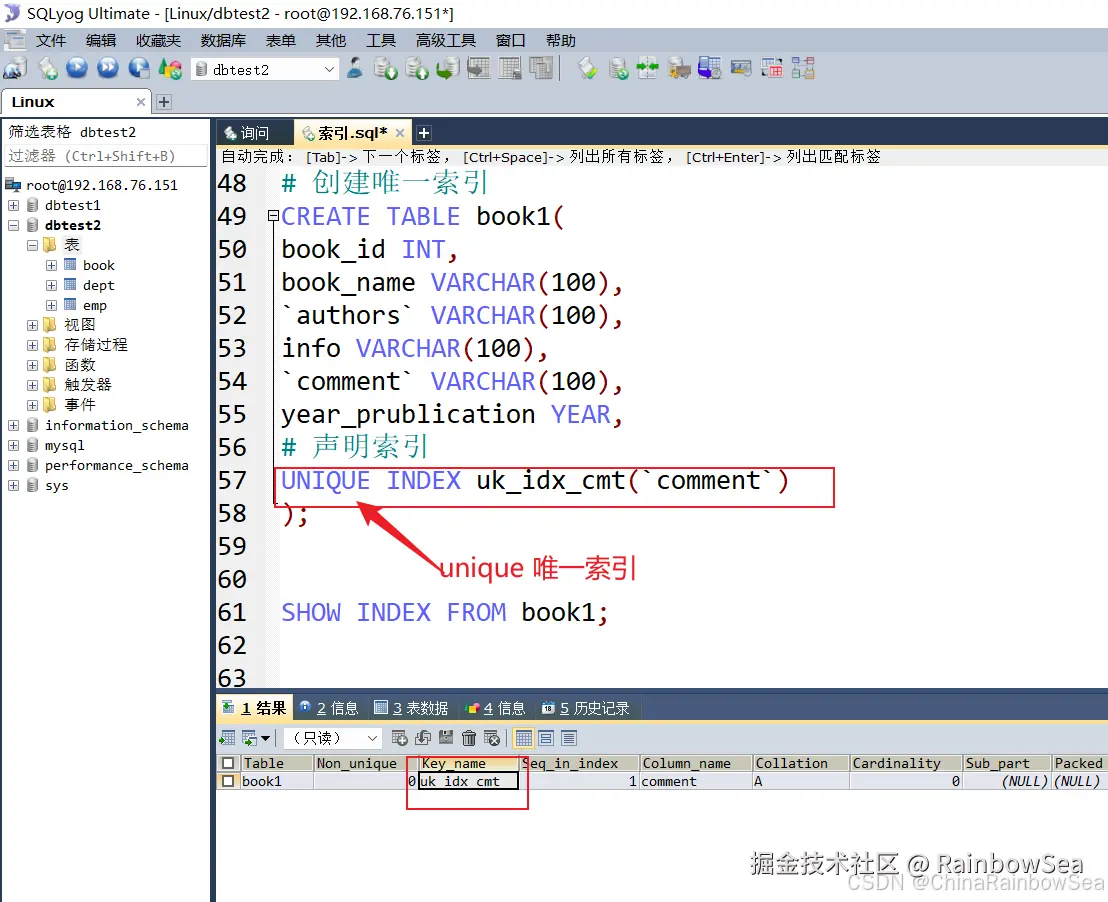Click the execute query icon

[77, 69]
